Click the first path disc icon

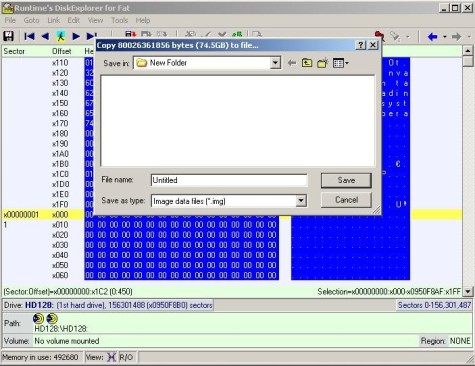coord(39,318)
